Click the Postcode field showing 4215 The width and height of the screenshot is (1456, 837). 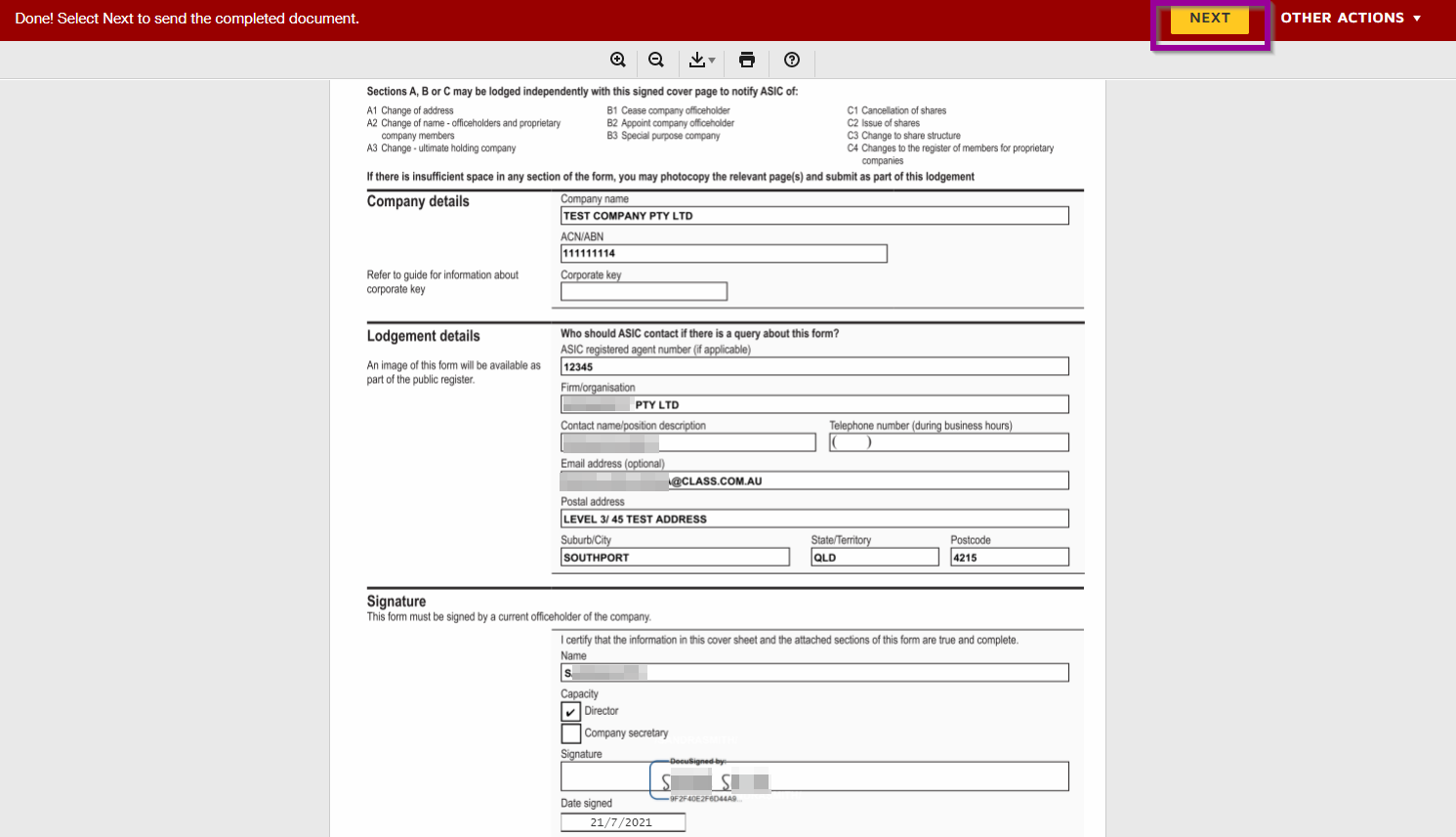coord(1009,558)
